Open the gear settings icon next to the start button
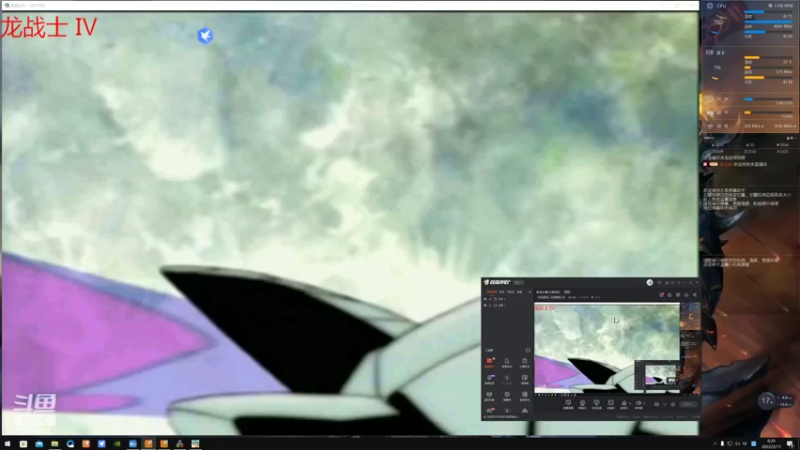 pos(672,404)
